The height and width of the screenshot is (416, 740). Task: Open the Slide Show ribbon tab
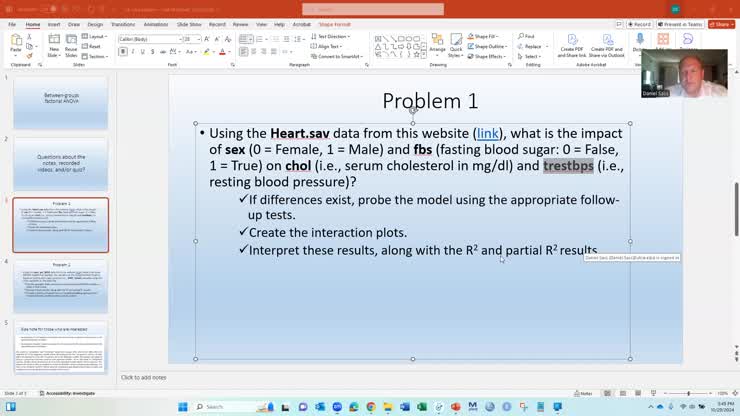[188, 24]
